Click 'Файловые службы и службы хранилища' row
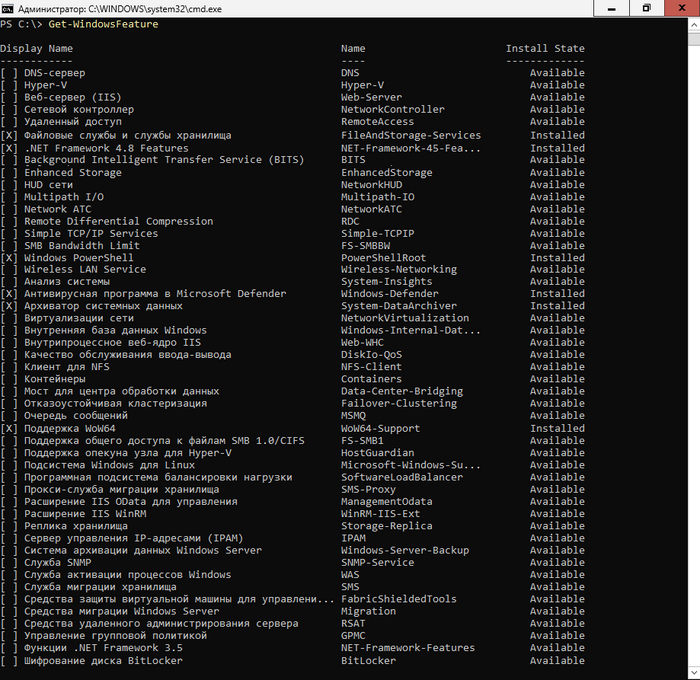700x680 pixels. tap(128, 135)
